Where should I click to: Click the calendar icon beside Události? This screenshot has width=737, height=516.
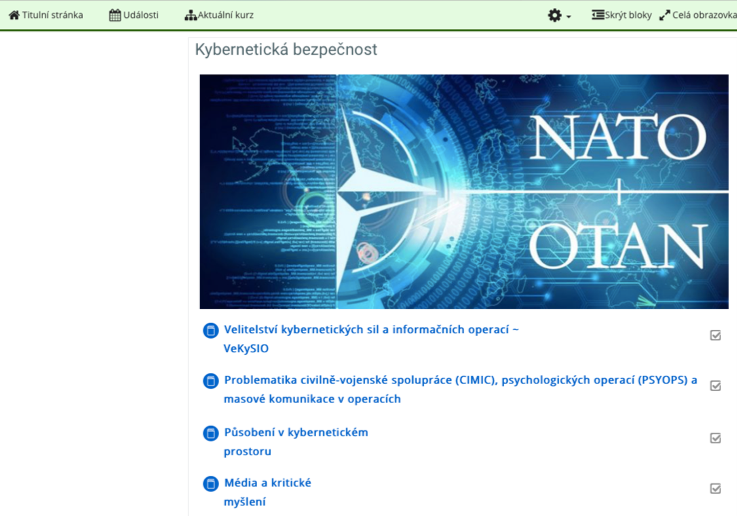coord(115,15)
